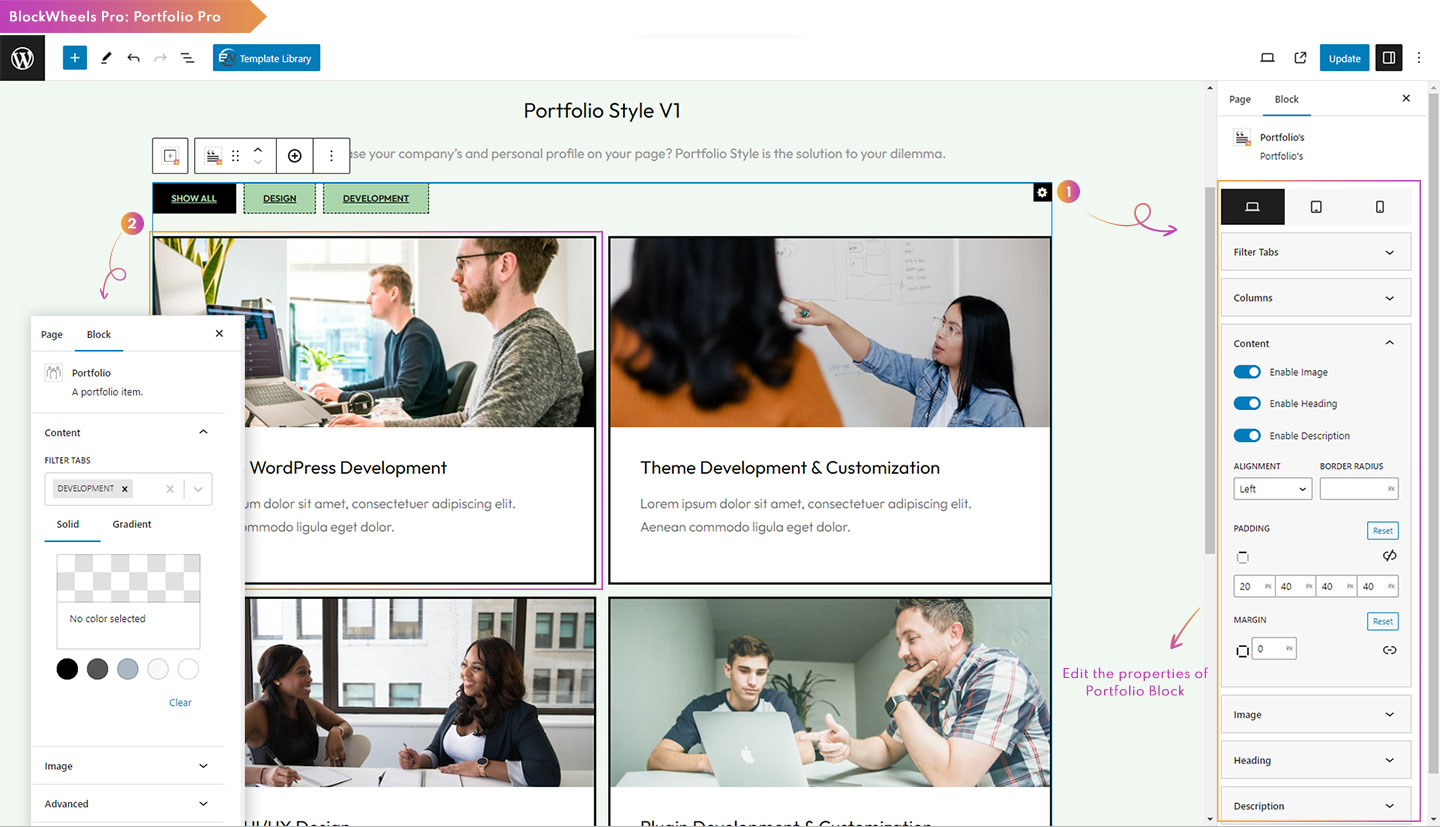Expand the Filter Tabs panel

click(1316, 252)
